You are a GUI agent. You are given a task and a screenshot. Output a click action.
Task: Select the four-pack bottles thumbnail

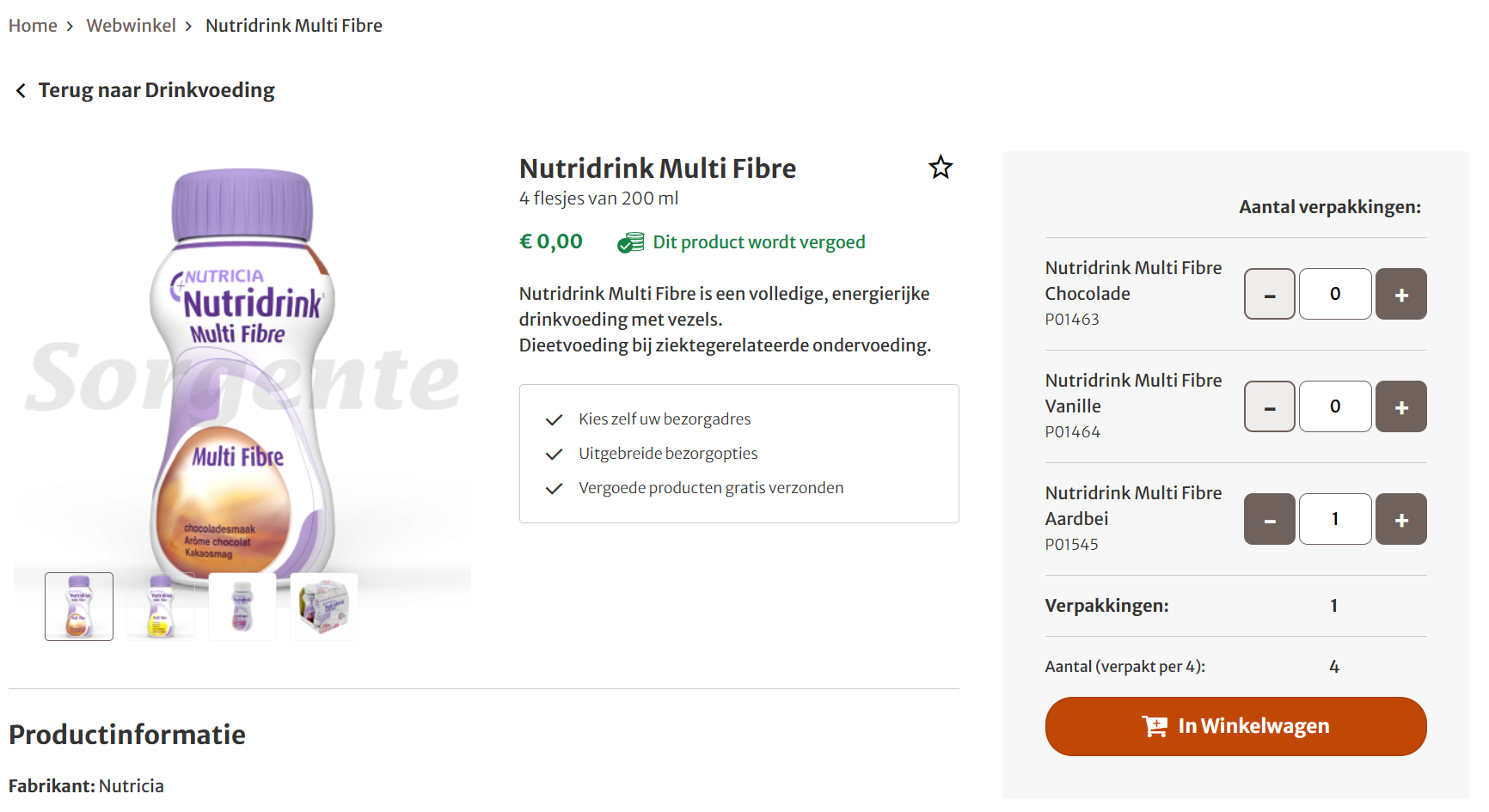(324, 607)
